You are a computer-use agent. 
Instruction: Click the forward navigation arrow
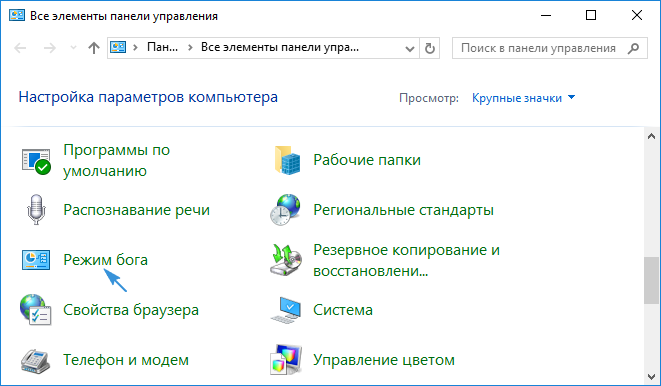tap(50, 48)
